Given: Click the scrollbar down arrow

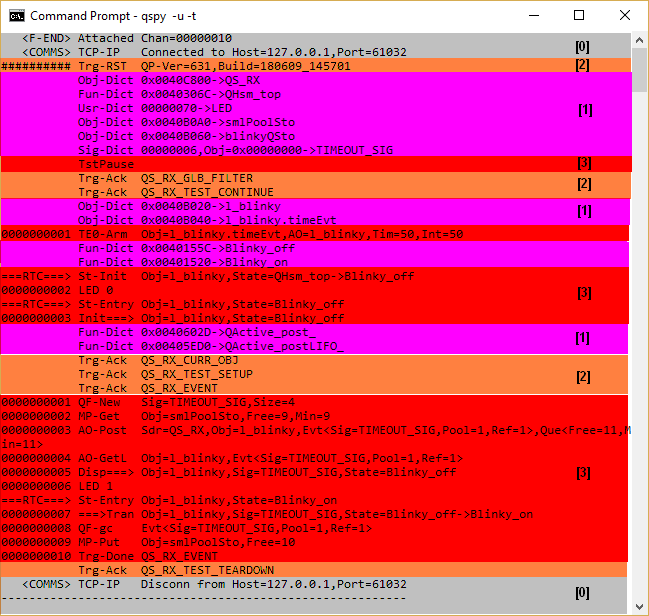Looking at the screenshot, I should (639, 607).
